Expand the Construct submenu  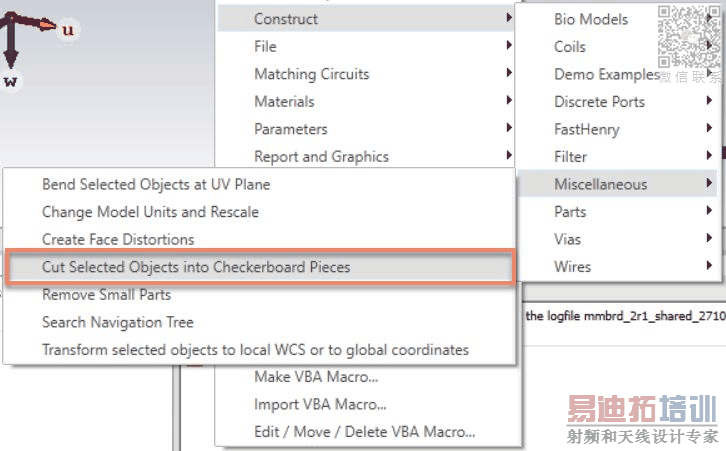(x=286, y=19)
